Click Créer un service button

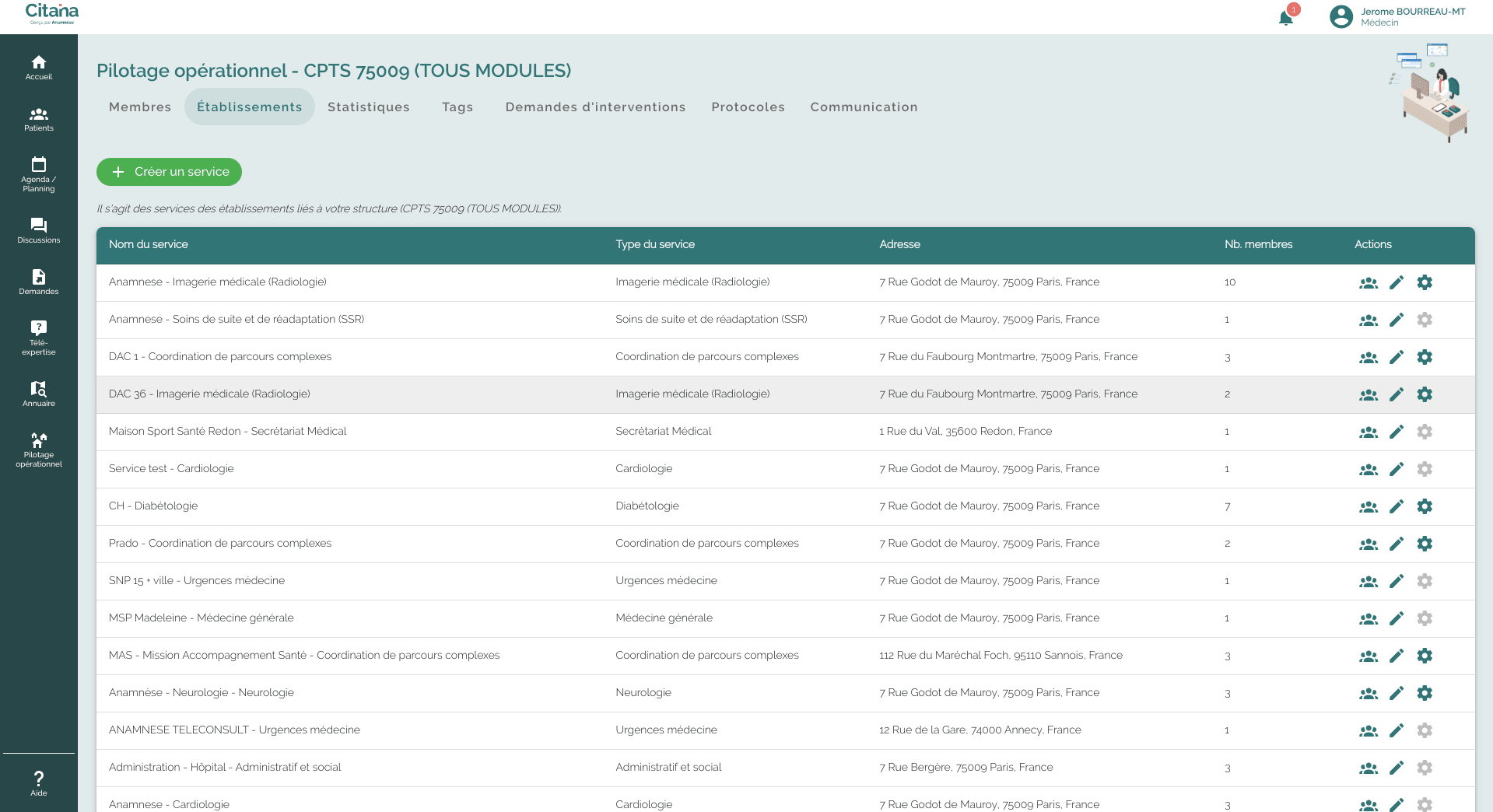click(169, 172)
